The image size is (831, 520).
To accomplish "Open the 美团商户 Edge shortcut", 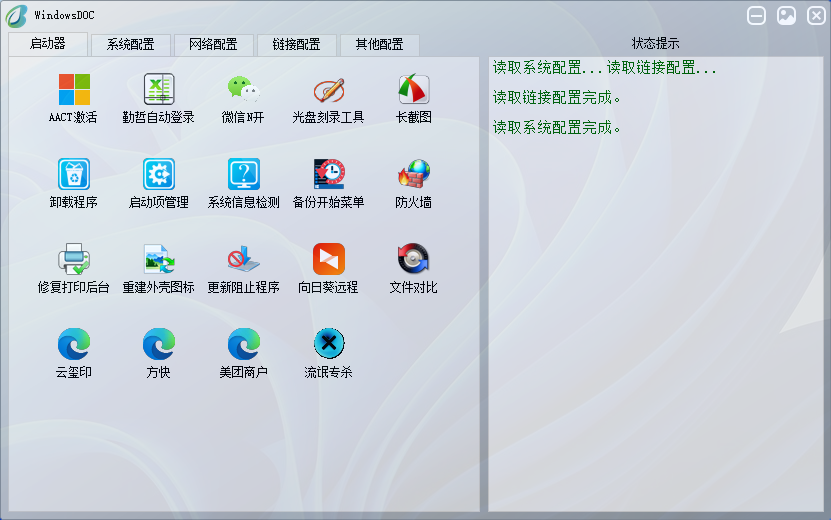I will point(243,344).
